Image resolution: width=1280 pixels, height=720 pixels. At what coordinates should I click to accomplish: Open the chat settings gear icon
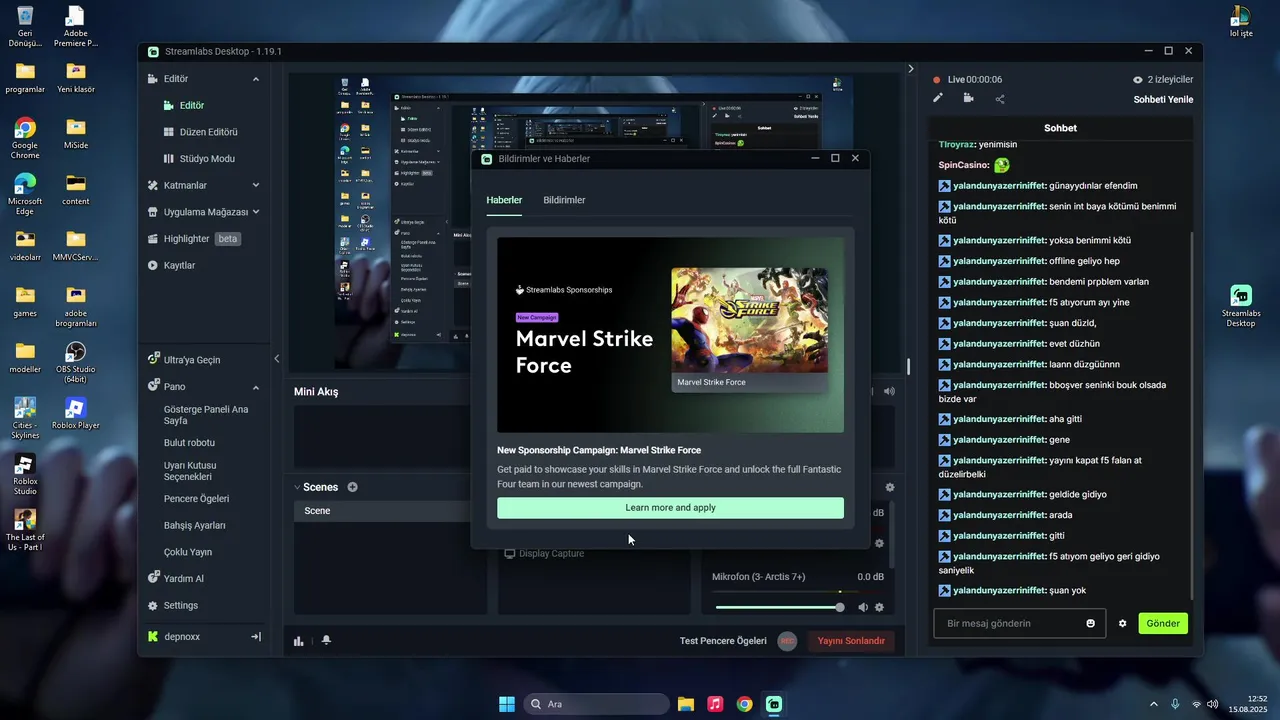(x=1123, y=623)
